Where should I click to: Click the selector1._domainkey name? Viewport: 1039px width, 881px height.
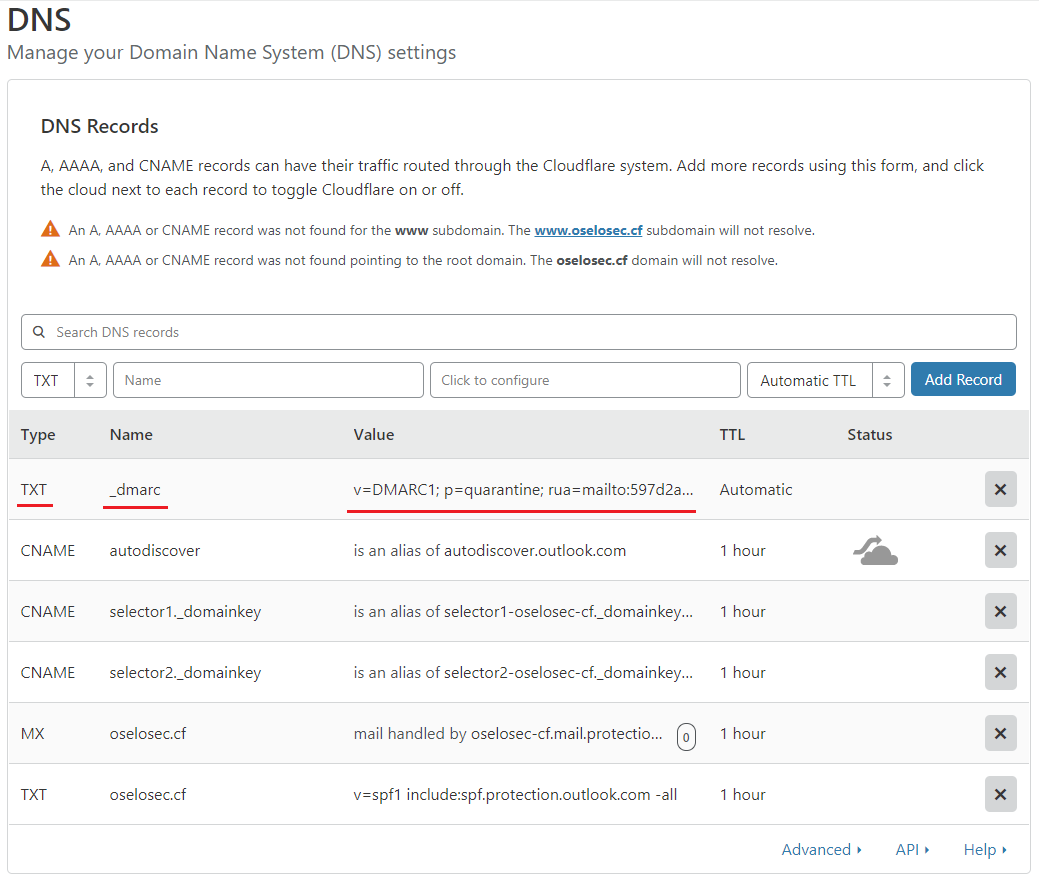tap(185, 611)
